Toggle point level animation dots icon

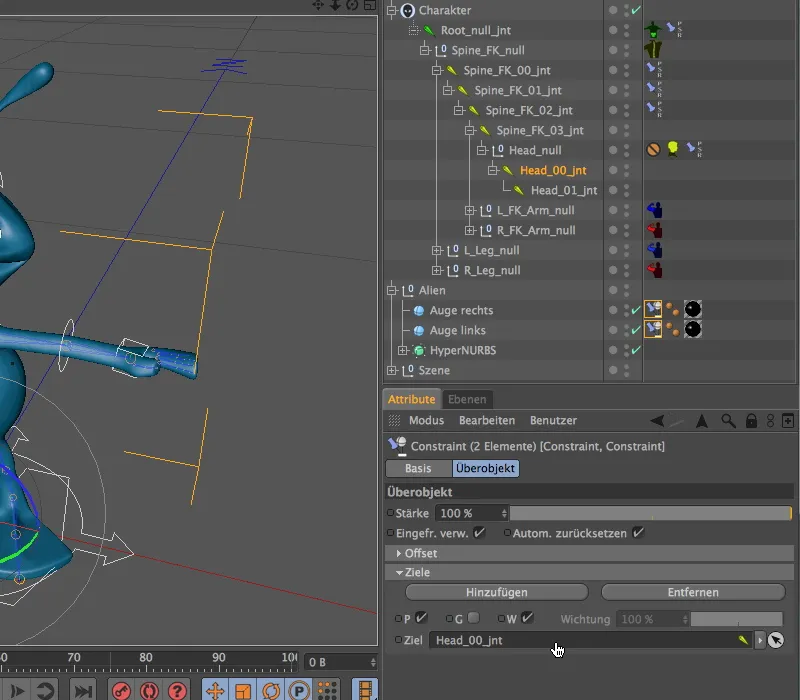tap(327, 690)
